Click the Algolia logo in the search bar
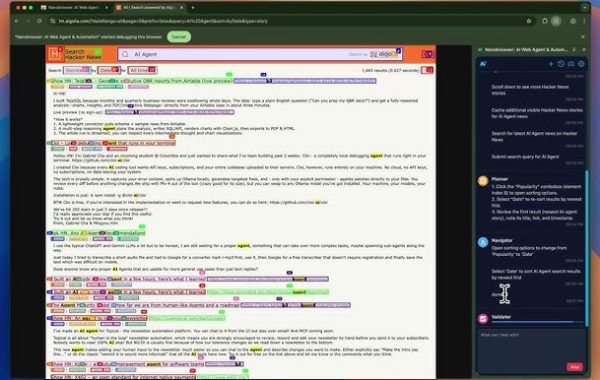This screenshot has width=600, height=380. (x=385, y=54)
